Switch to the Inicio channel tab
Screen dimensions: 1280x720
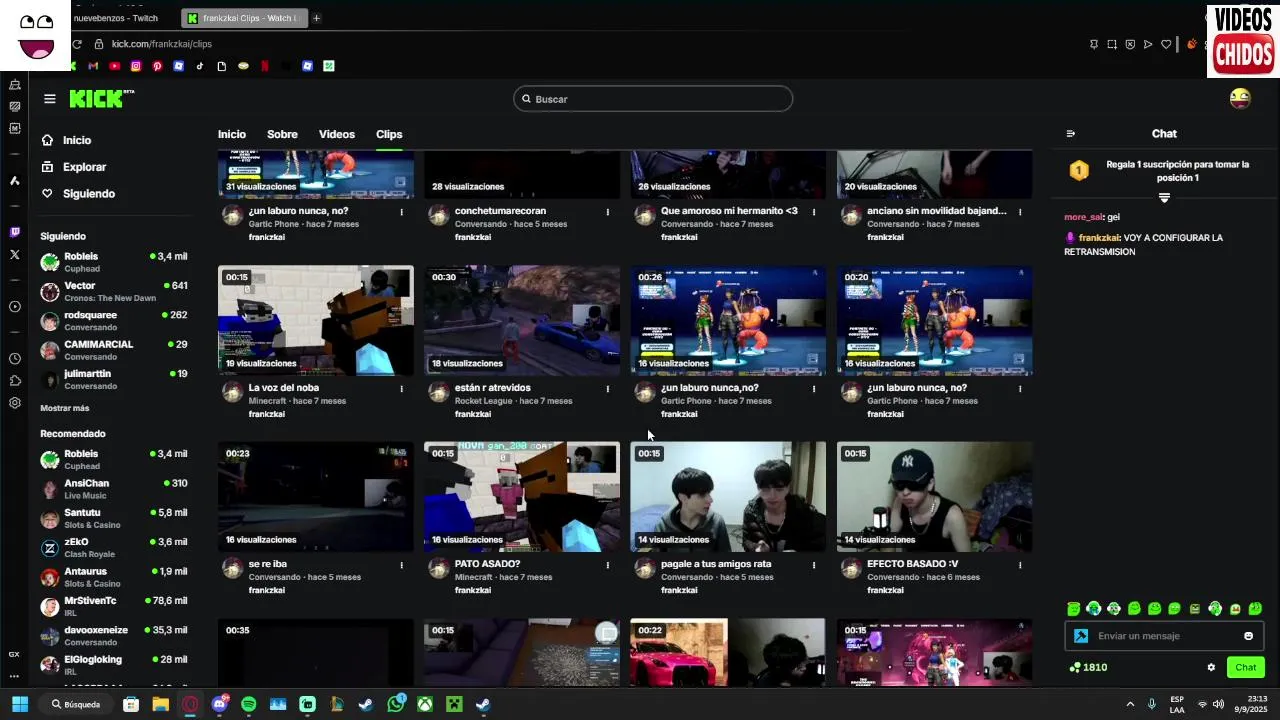[x=232, y=134]
